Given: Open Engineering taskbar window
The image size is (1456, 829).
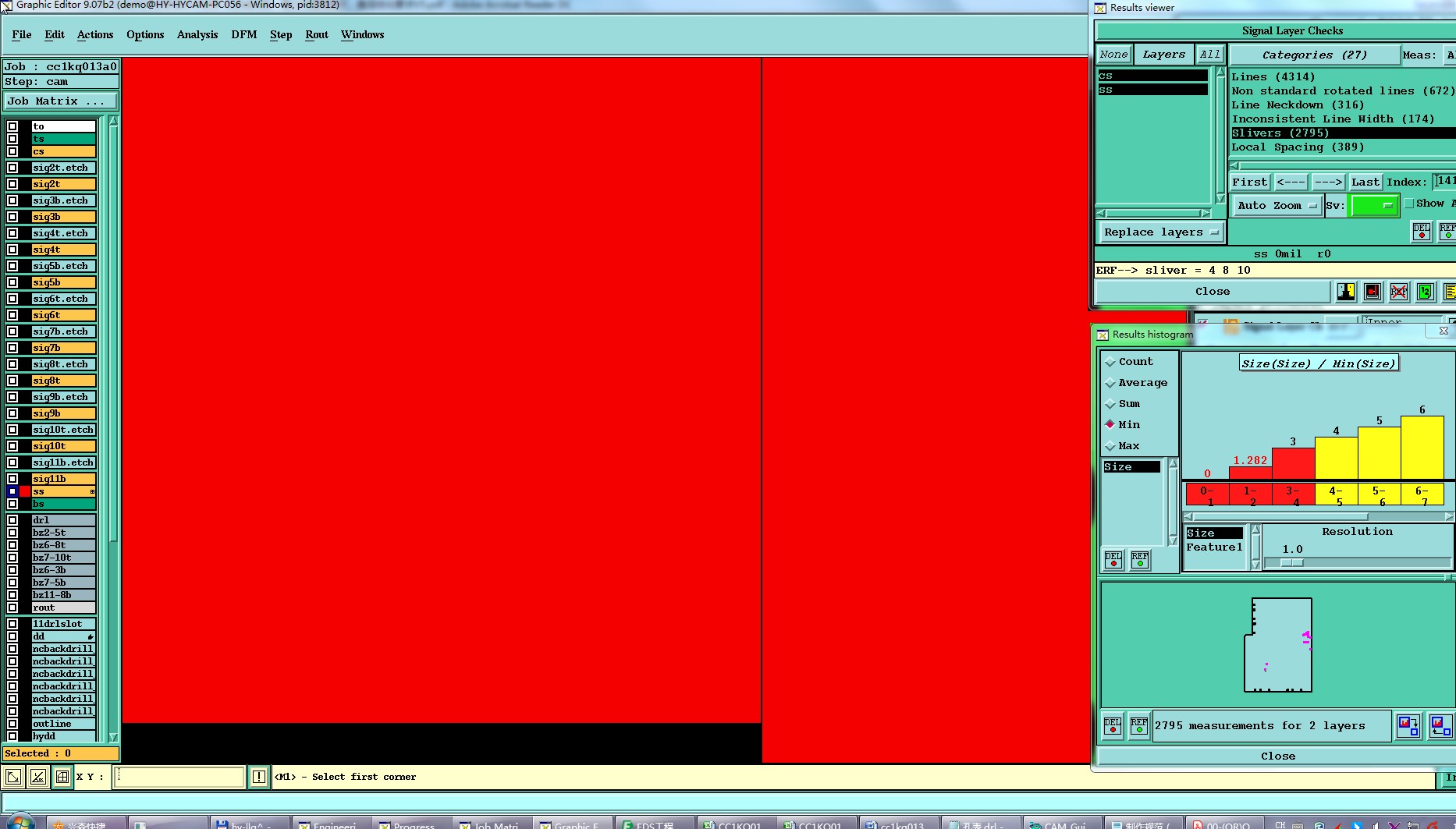Looking at the screenshot, I should tap(327, 824).
